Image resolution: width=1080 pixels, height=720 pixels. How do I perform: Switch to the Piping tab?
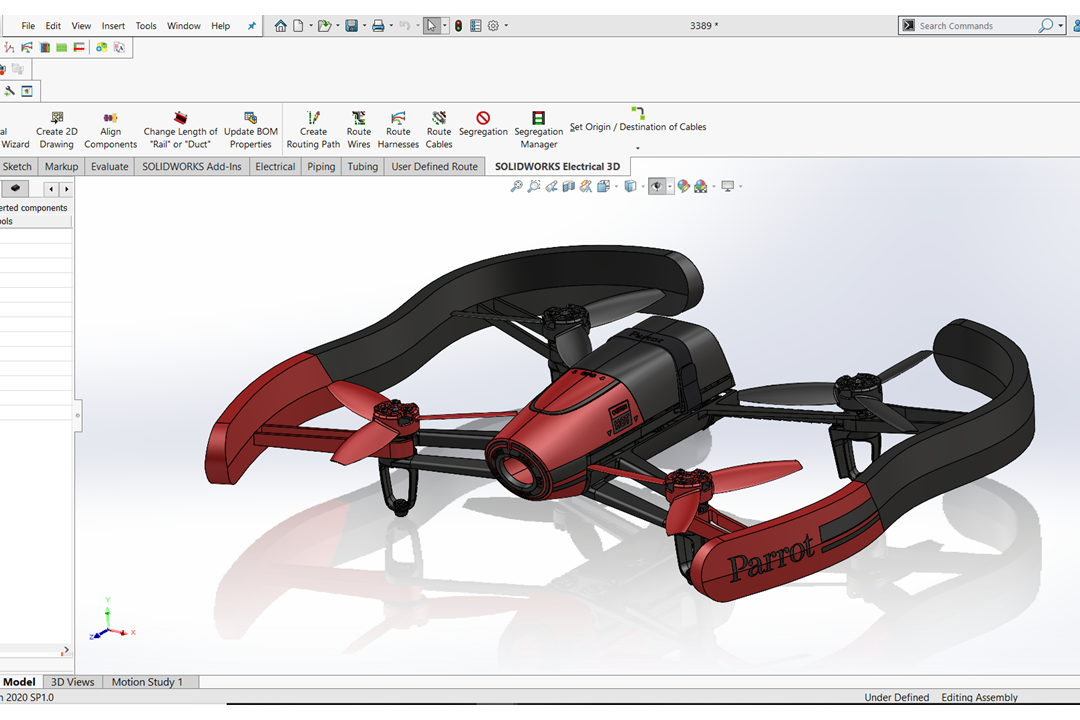tap(321, 166)
